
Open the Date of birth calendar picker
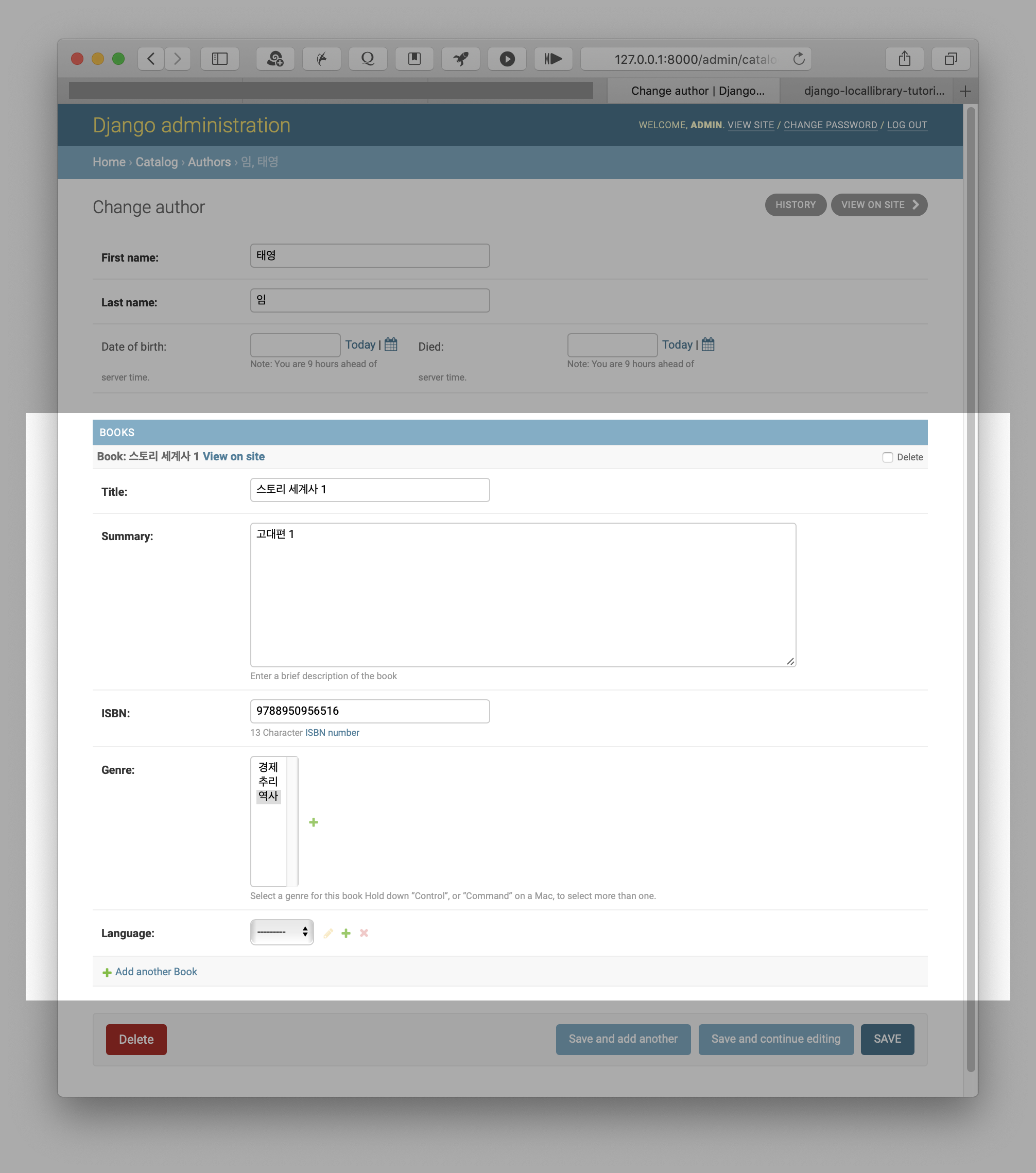tap(391, 344)
